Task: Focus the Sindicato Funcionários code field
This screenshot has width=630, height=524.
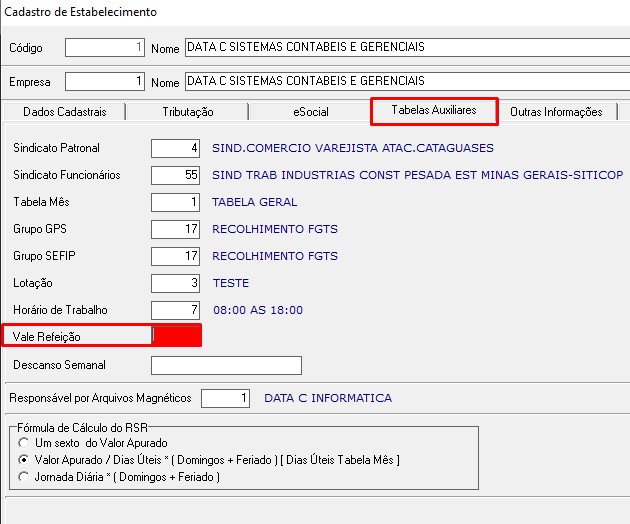Action: coord(176,175)
